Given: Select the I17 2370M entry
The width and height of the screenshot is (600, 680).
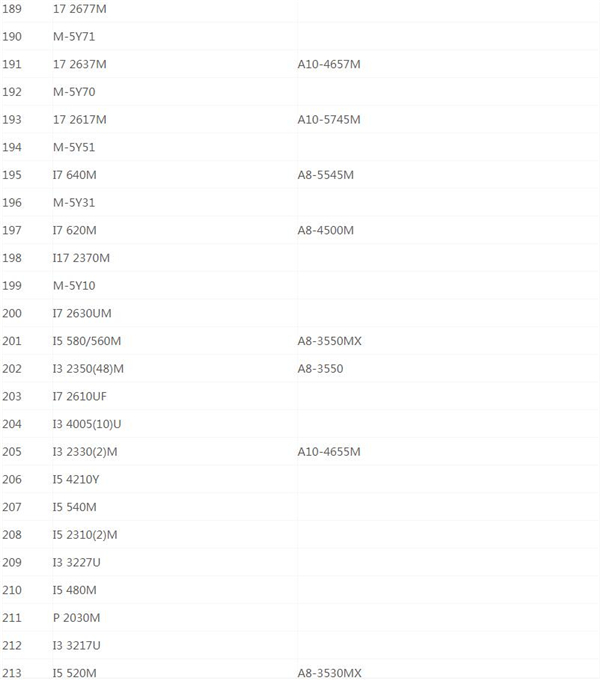Looking at the screenshot, I should (x=81, y=258).
